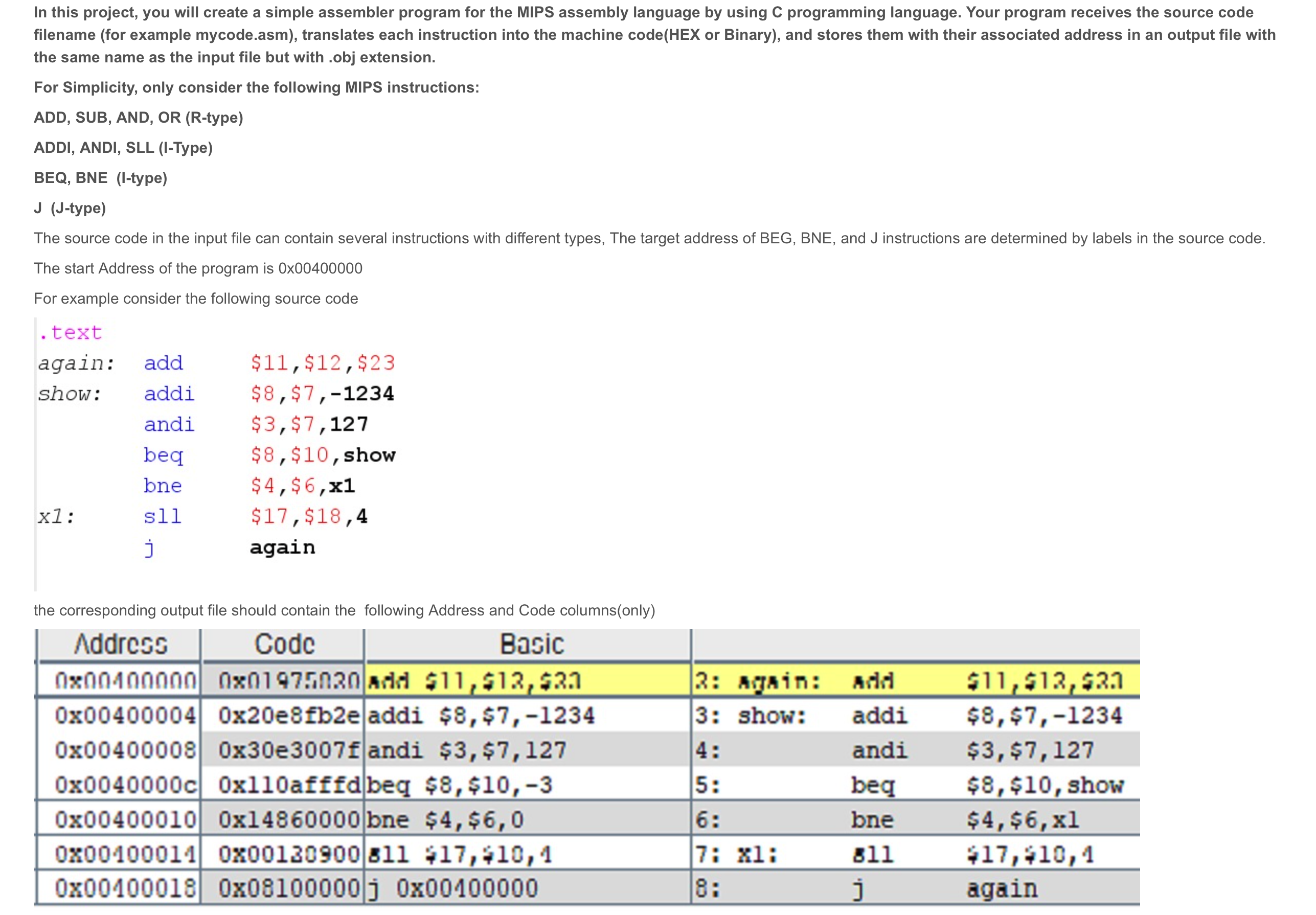The height and width of the screenshot is (915, 1316).
Task: Click code cell 0x20e8fb2e
Action: [x=288, y=716]
